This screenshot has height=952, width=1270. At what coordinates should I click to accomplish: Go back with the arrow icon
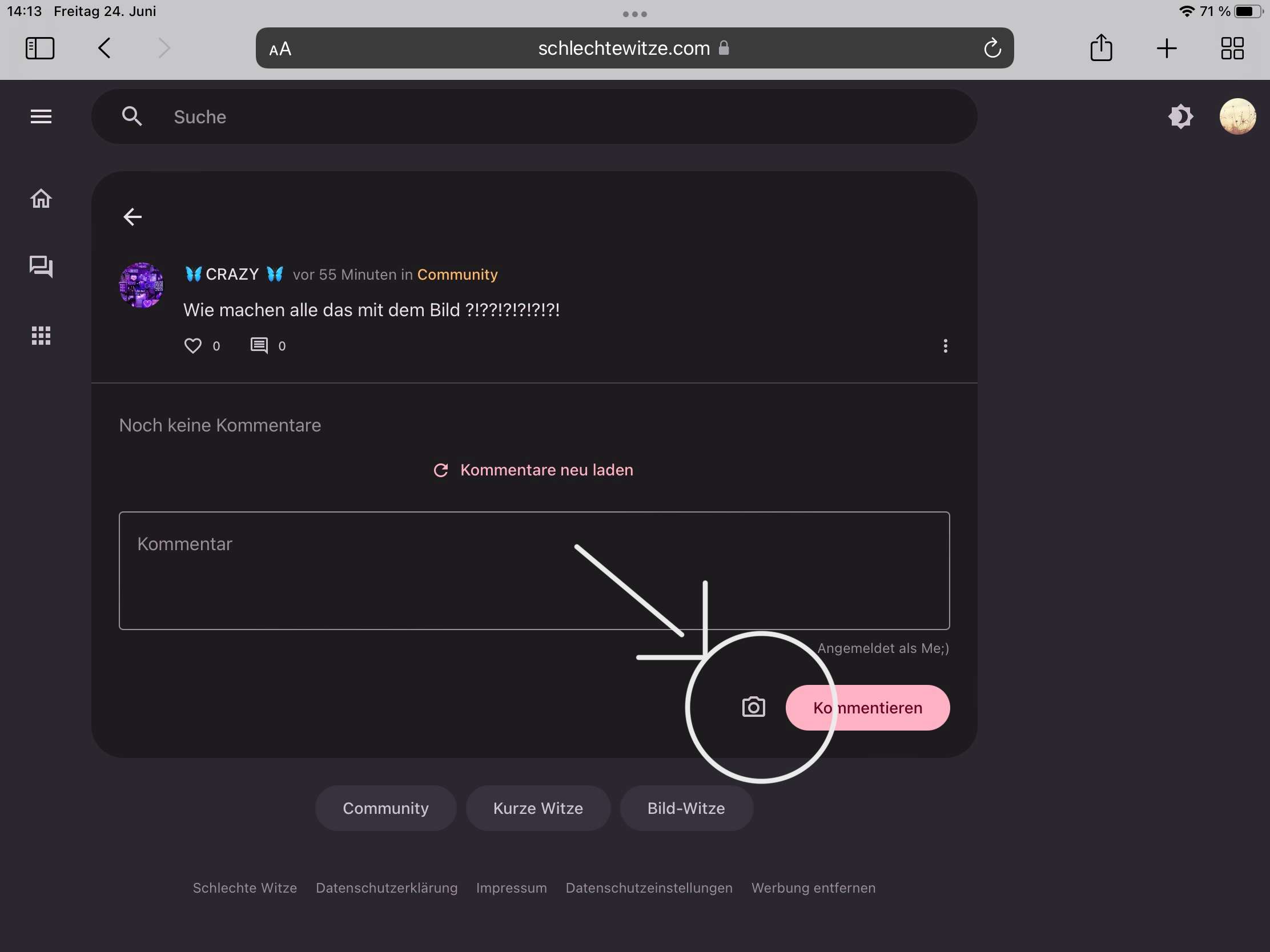pos(132,217)
